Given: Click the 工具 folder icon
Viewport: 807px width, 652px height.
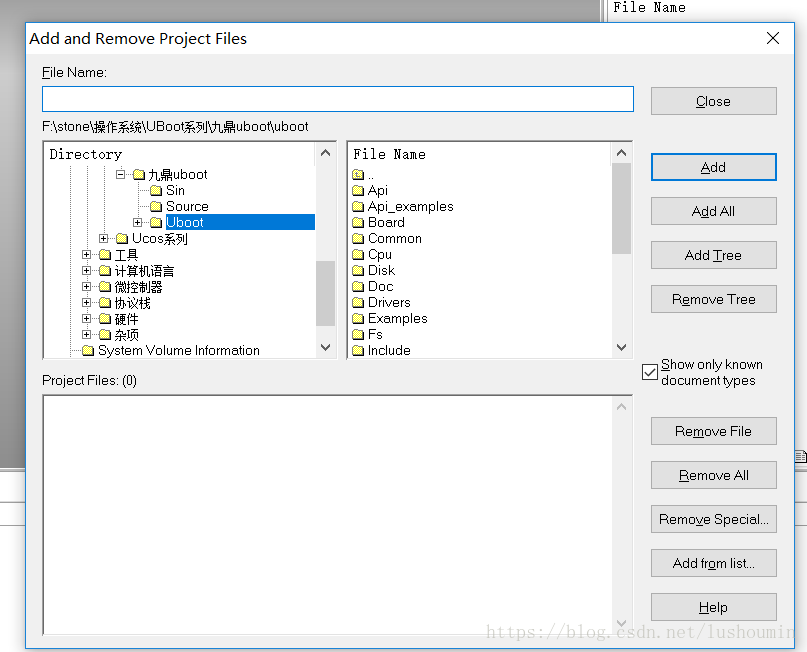Looking at the screenshot, I should coord(105,255).
